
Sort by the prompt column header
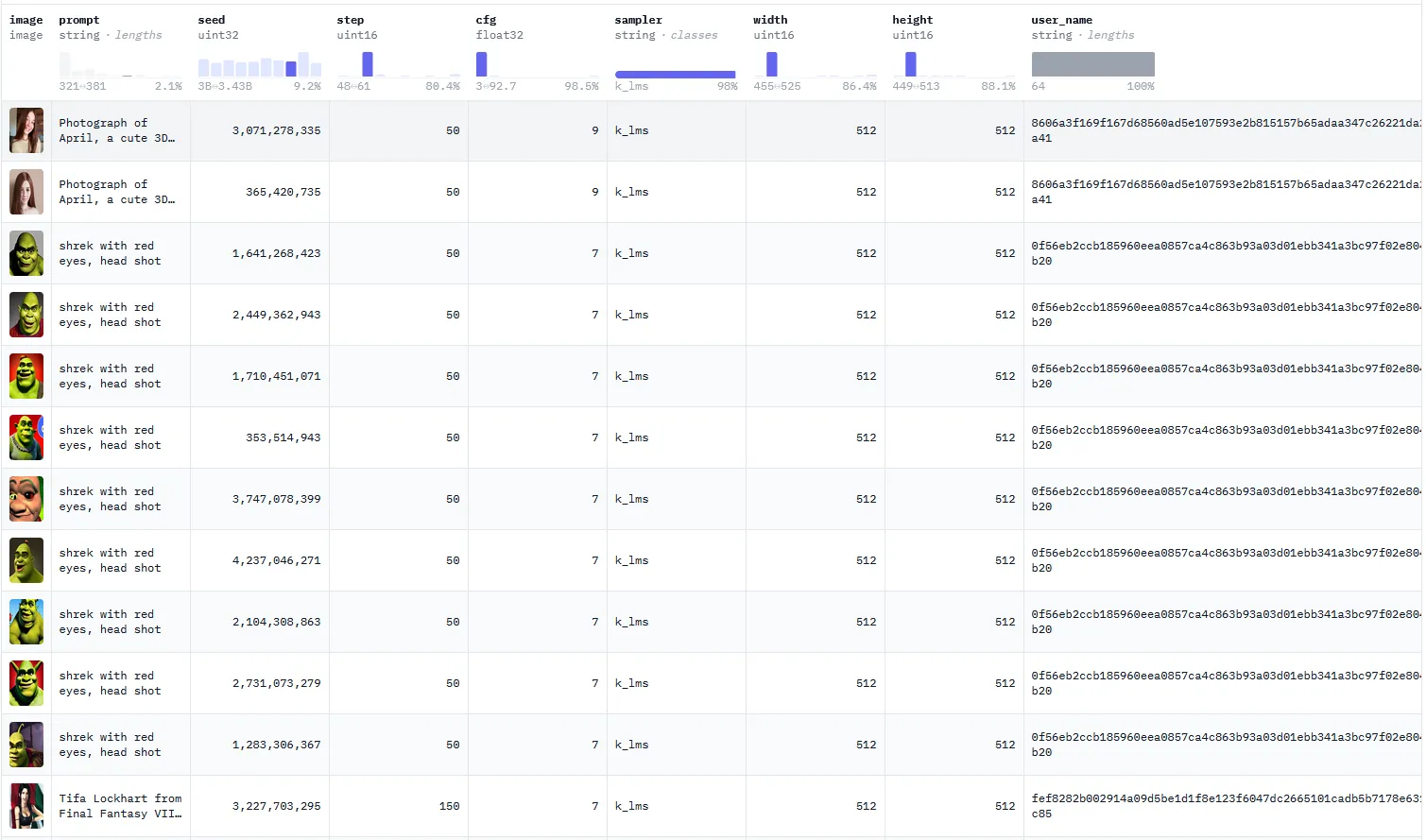[79, 20]
